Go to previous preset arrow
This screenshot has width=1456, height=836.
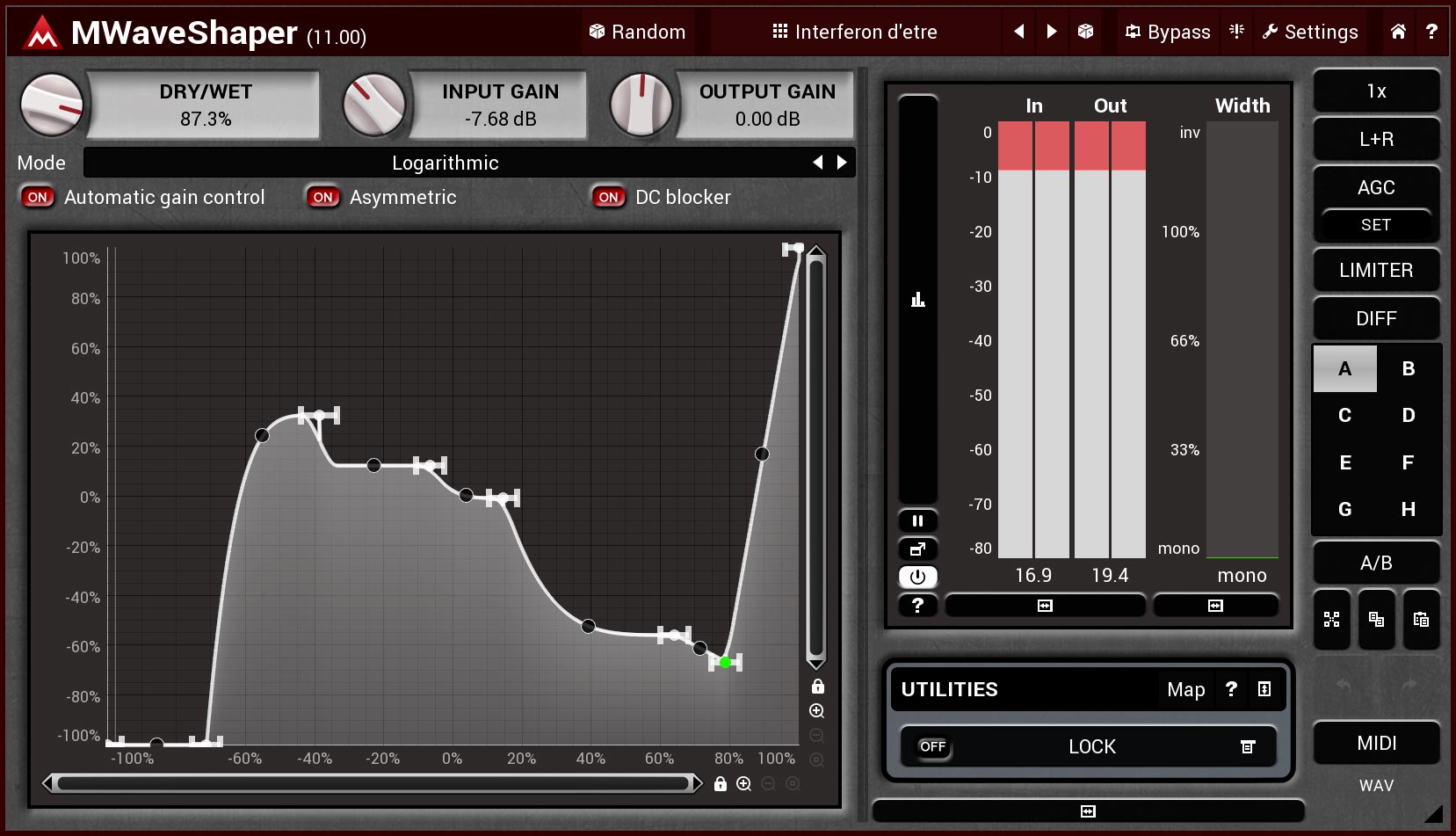pyautogui.click(x=1019, y=32)
